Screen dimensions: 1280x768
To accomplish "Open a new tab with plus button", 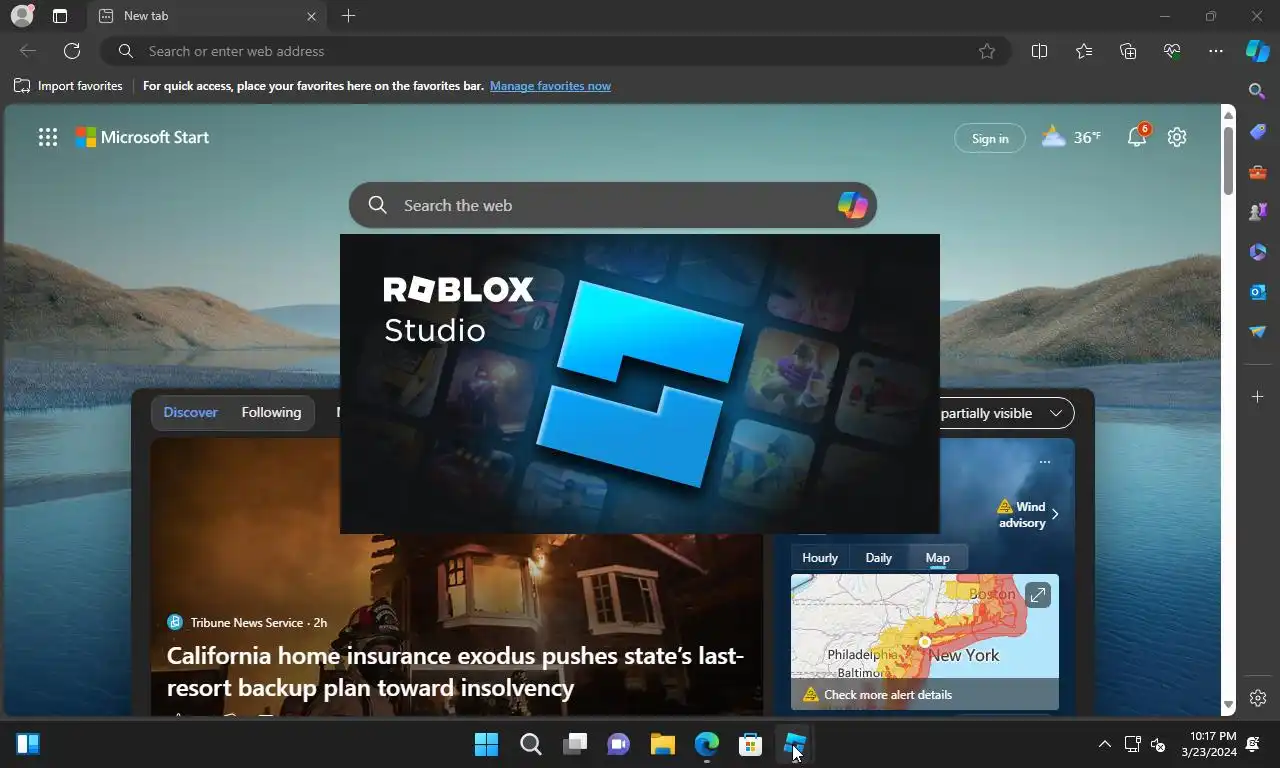I will pos(348,16).
